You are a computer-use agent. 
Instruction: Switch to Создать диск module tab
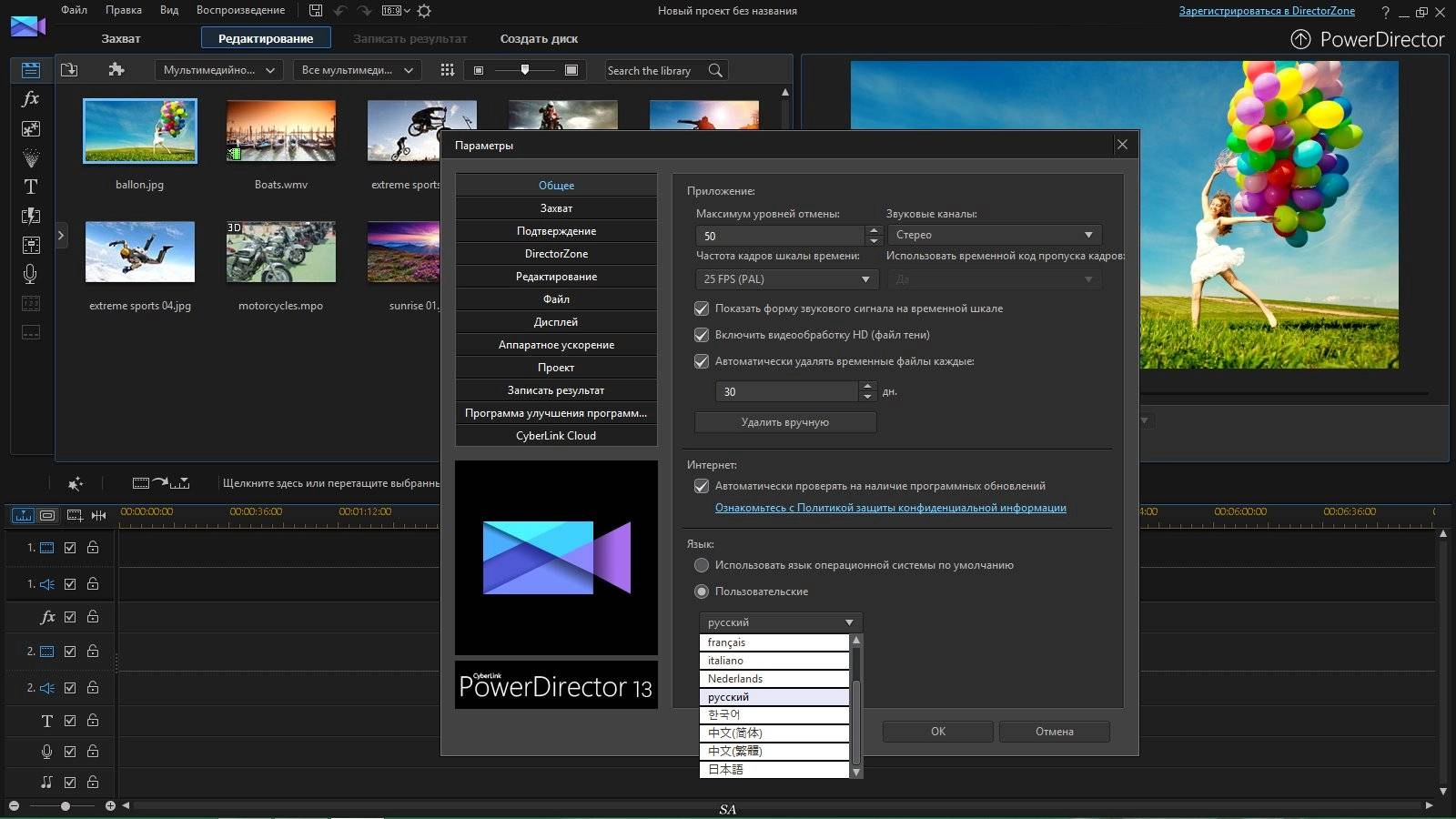click(x=539, y=38)
